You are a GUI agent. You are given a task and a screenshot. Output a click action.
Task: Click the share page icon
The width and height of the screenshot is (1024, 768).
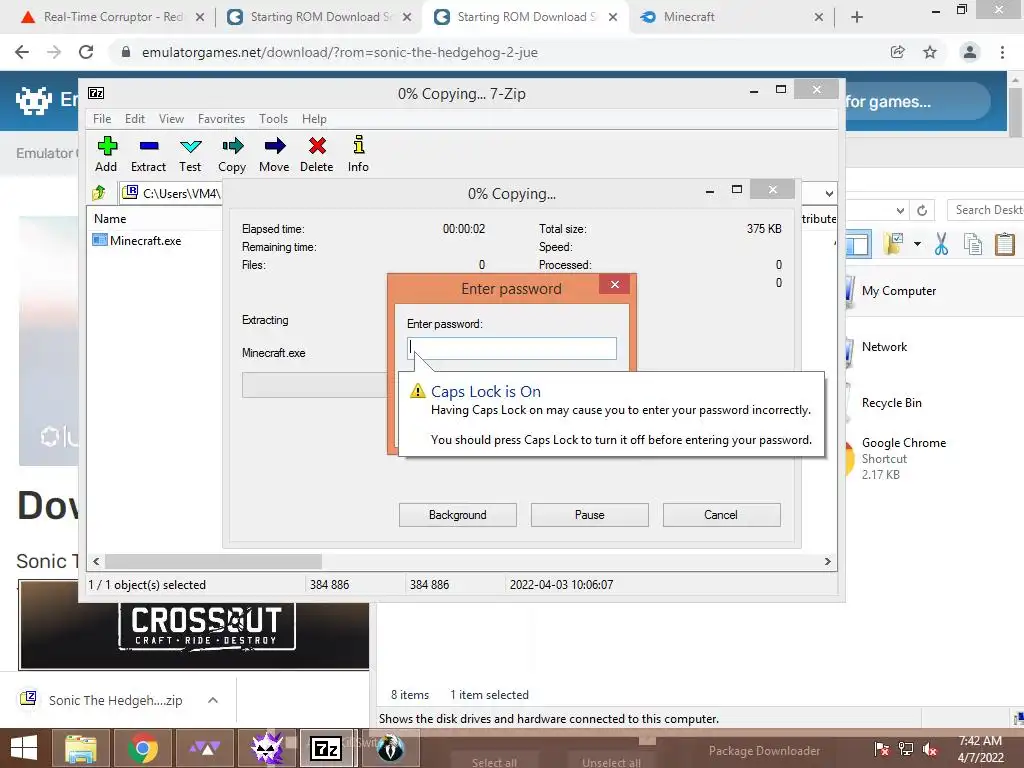[x=898, y=52]
